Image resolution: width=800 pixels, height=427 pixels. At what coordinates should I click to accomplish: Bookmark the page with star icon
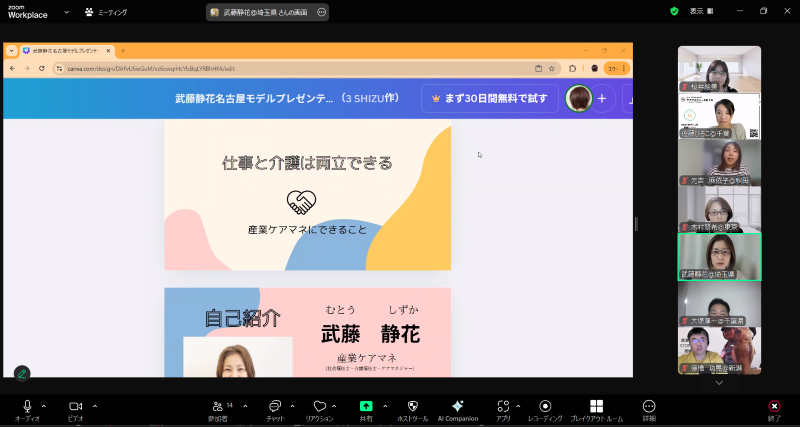[552, 68]
